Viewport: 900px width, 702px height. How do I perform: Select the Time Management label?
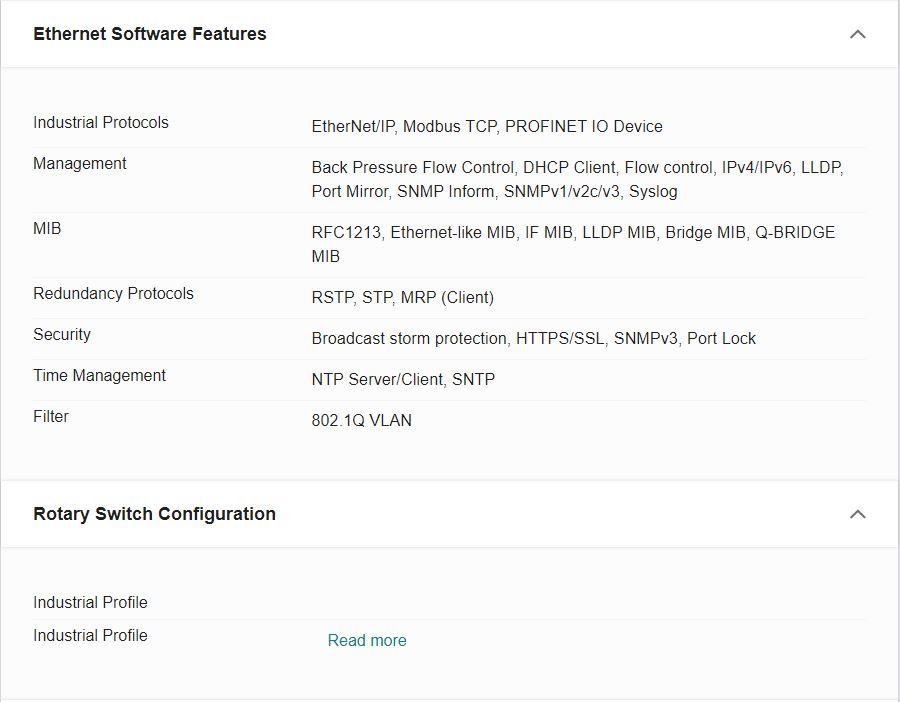99,375
